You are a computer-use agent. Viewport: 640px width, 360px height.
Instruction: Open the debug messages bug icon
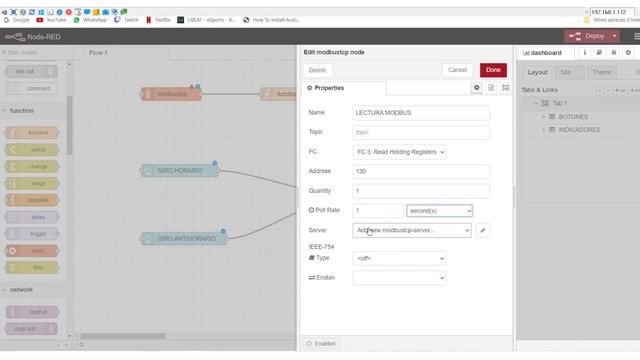tap(613, 52)
